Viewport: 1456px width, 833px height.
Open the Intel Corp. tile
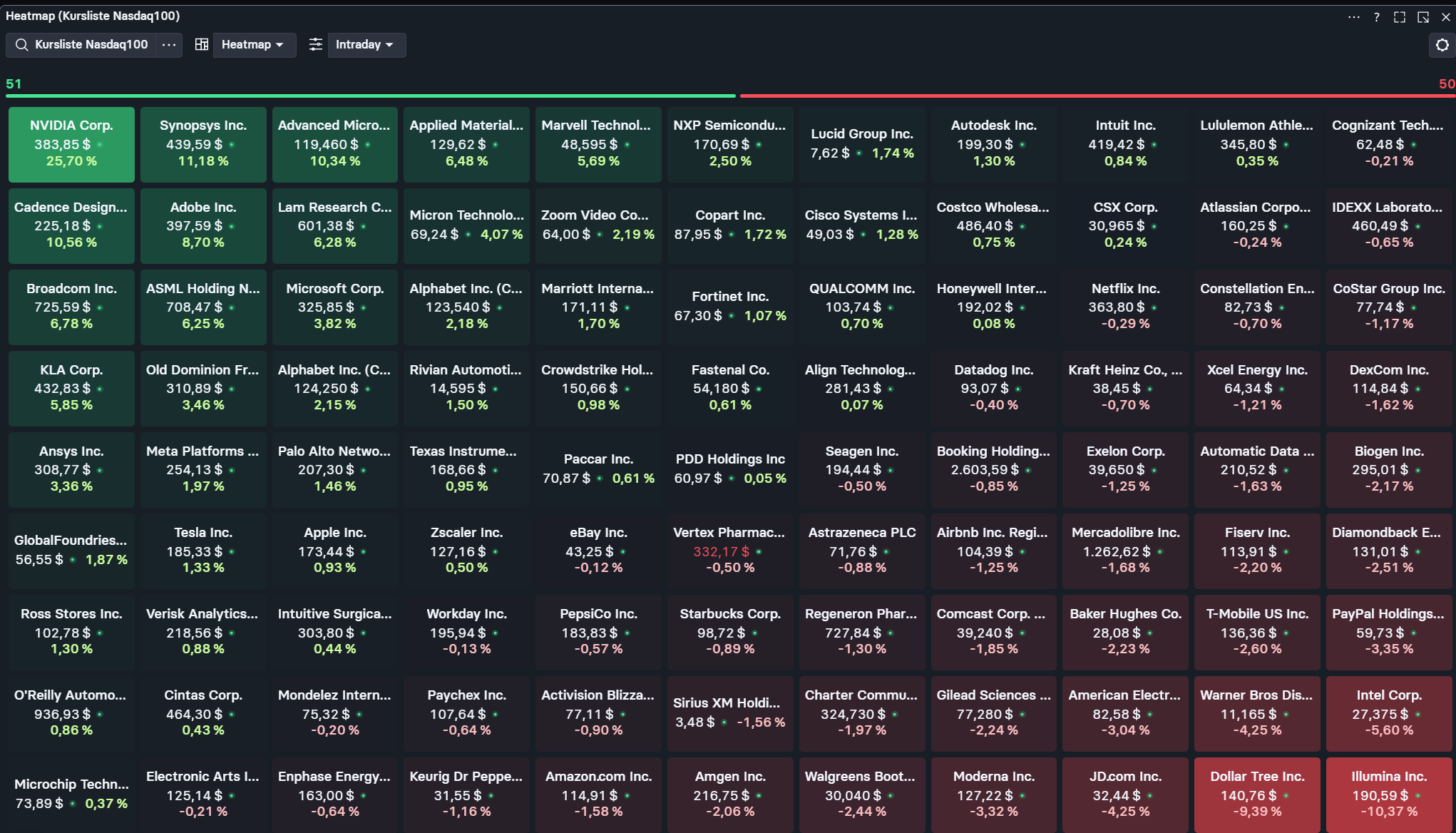tap(1389, 714)
